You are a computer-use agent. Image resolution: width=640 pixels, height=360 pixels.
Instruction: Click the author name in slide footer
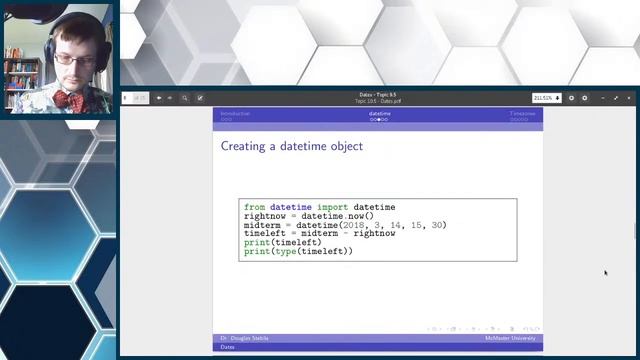[244, 338]
